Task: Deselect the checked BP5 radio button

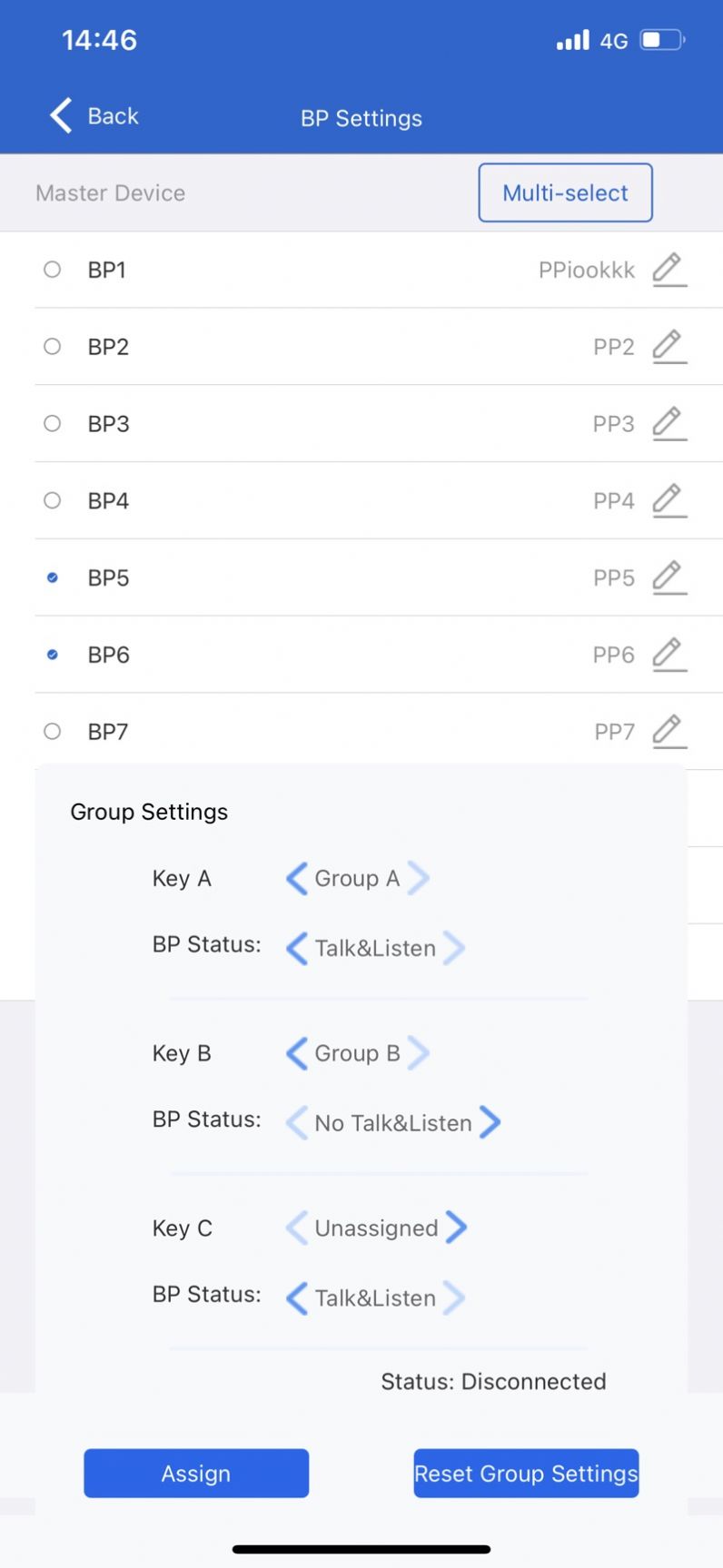Action: [53, 577]
